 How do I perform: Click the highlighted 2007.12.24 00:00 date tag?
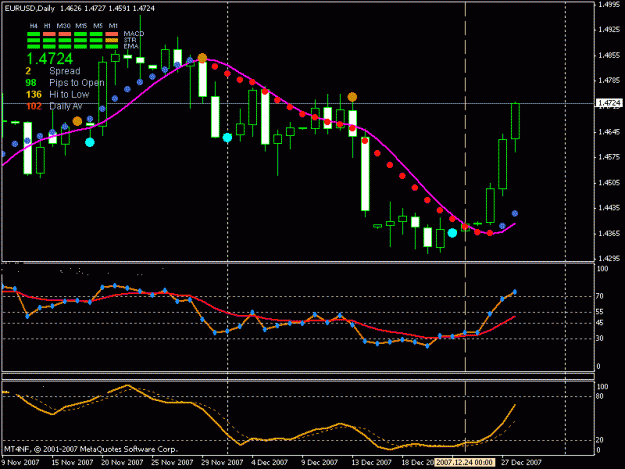(x=464, y=462)
